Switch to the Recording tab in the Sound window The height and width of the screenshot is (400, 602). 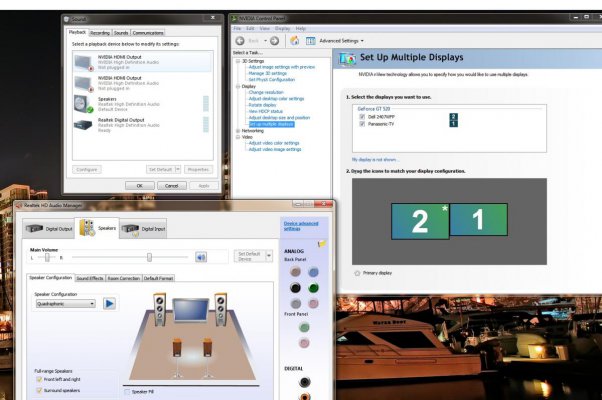100,33
